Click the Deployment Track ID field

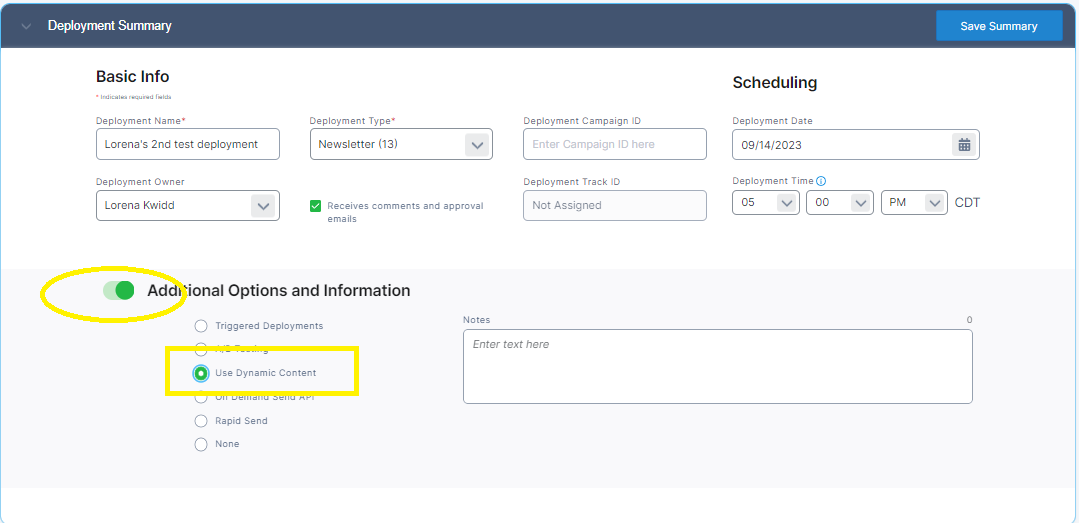614,205
